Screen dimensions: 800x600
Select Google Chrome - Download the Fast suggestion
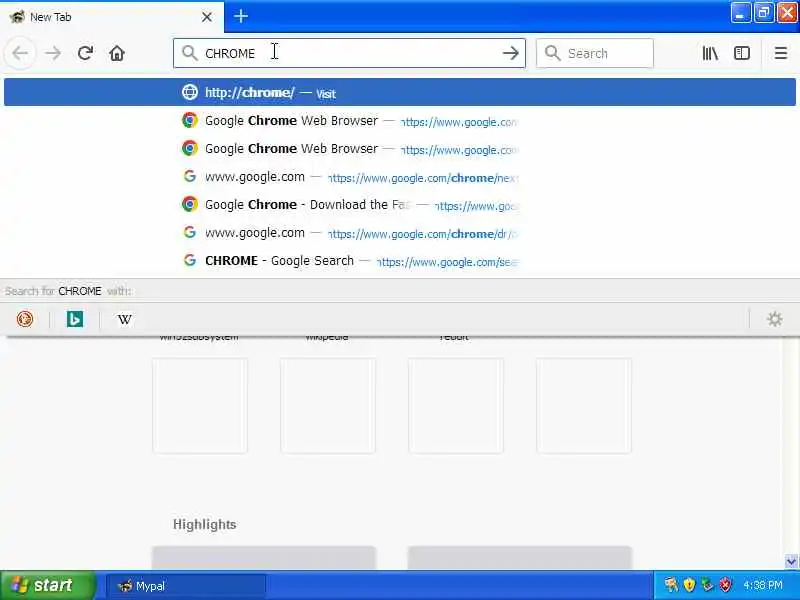click(400, 205)
